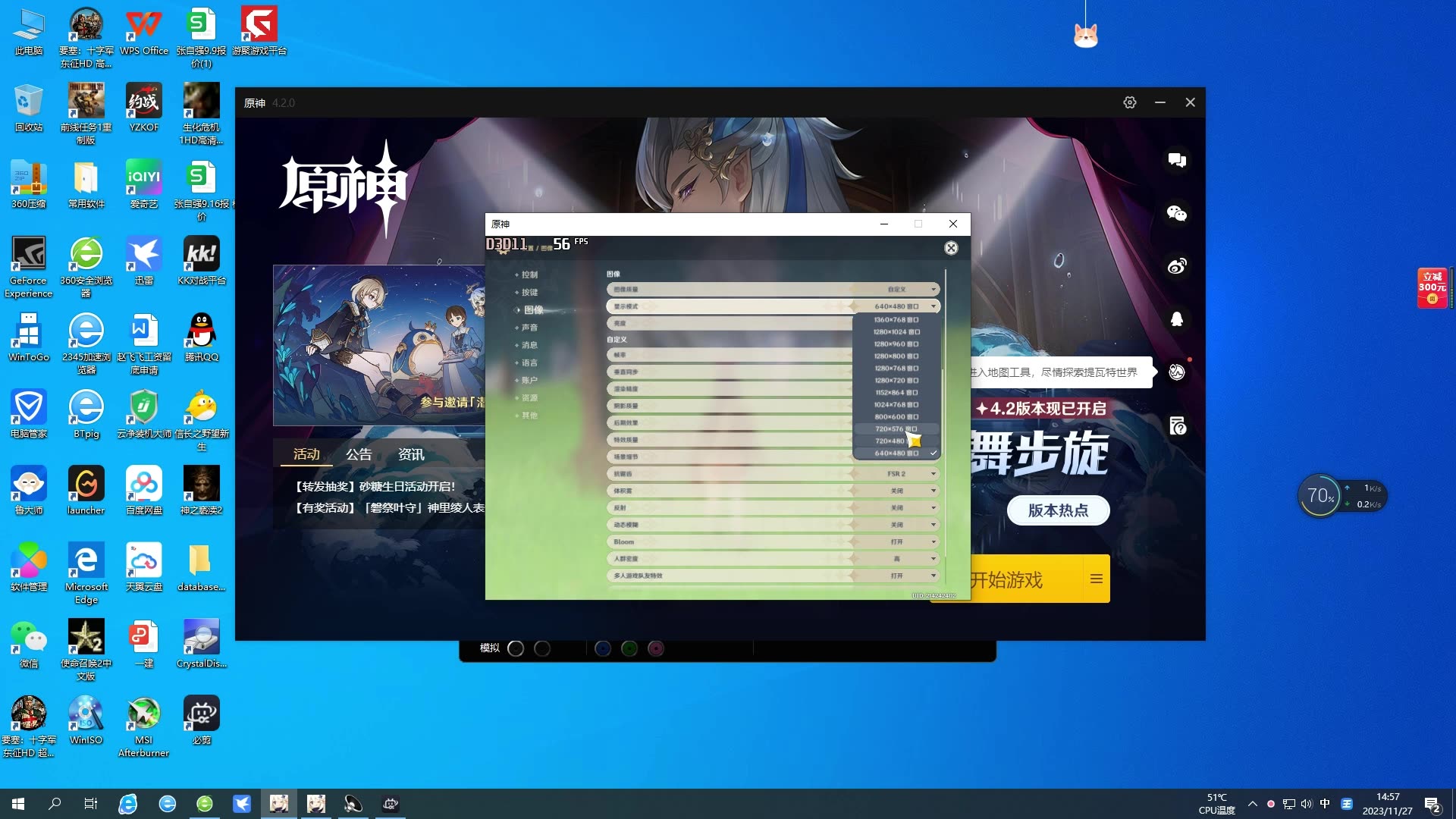Switch to 公告 tab in launcher
This screenshot has width=1456, height=819.
(x=359, y=454)
